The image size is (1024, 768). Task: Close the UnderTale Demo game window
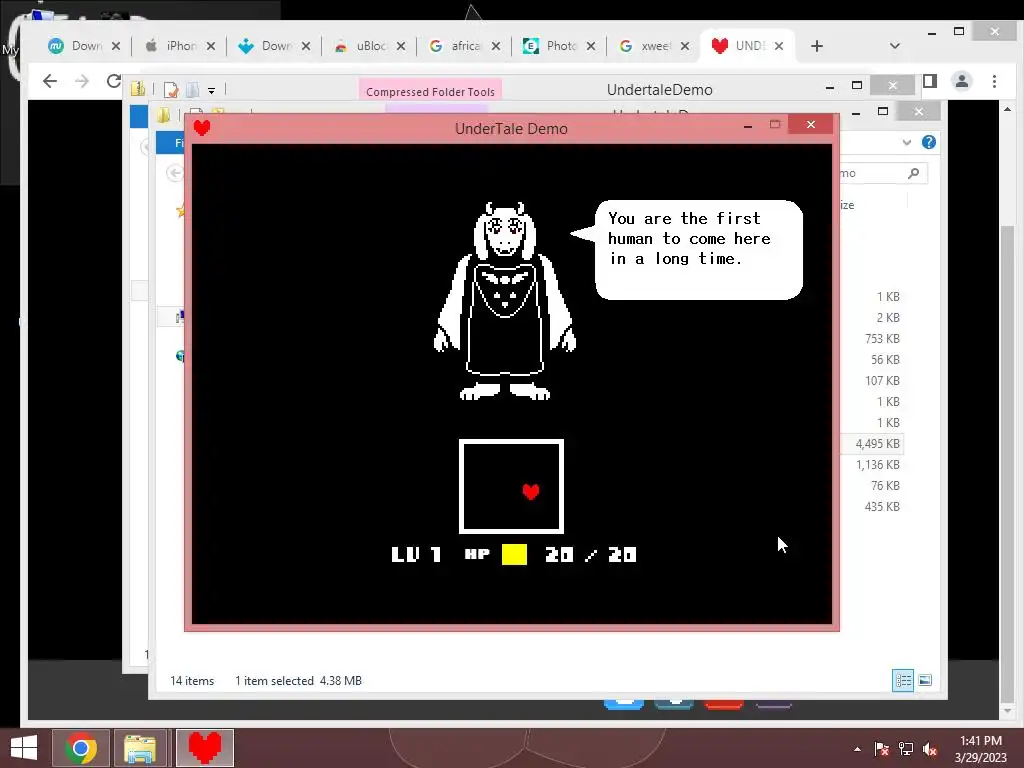coord(810,124)
